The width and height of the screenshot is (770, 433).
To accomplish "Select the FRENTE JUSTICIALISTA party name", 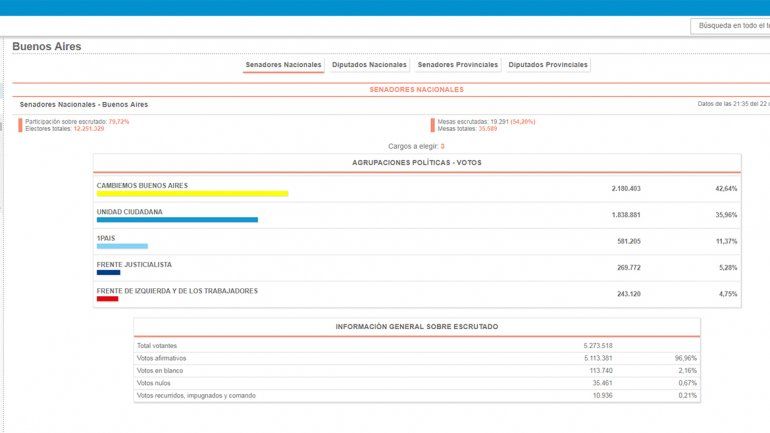I will [135, 265].
